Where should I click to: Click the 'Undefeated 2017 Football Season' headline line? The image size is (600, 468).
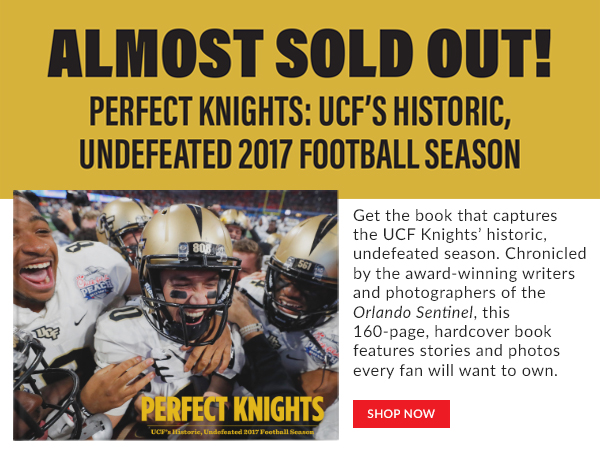tap(300, 155)
